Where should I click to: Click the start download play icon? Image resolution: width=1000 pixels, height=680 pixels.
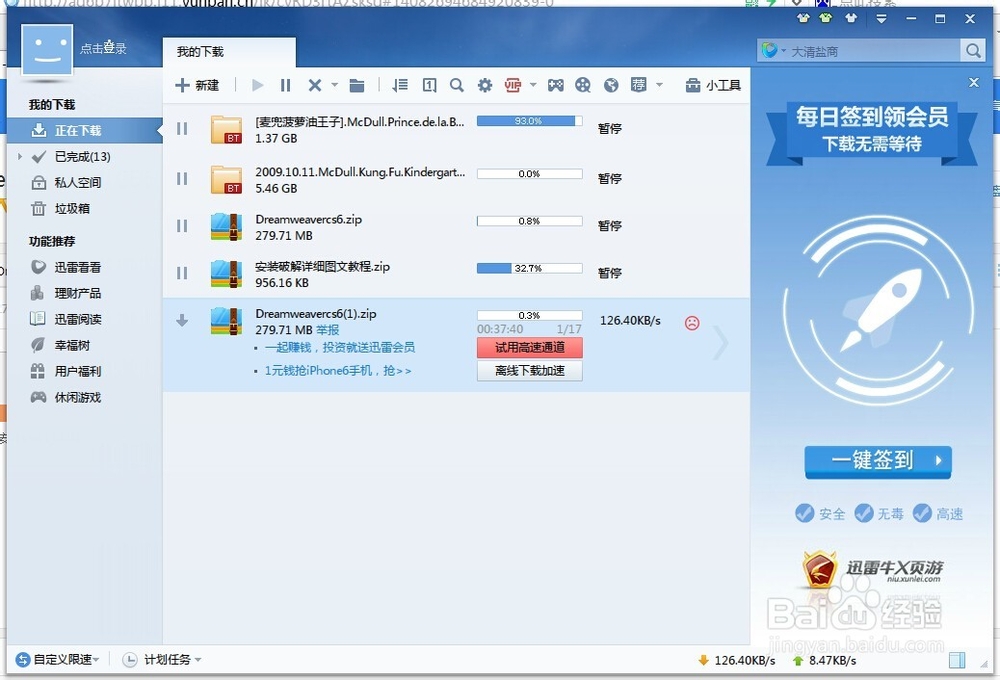258,85
